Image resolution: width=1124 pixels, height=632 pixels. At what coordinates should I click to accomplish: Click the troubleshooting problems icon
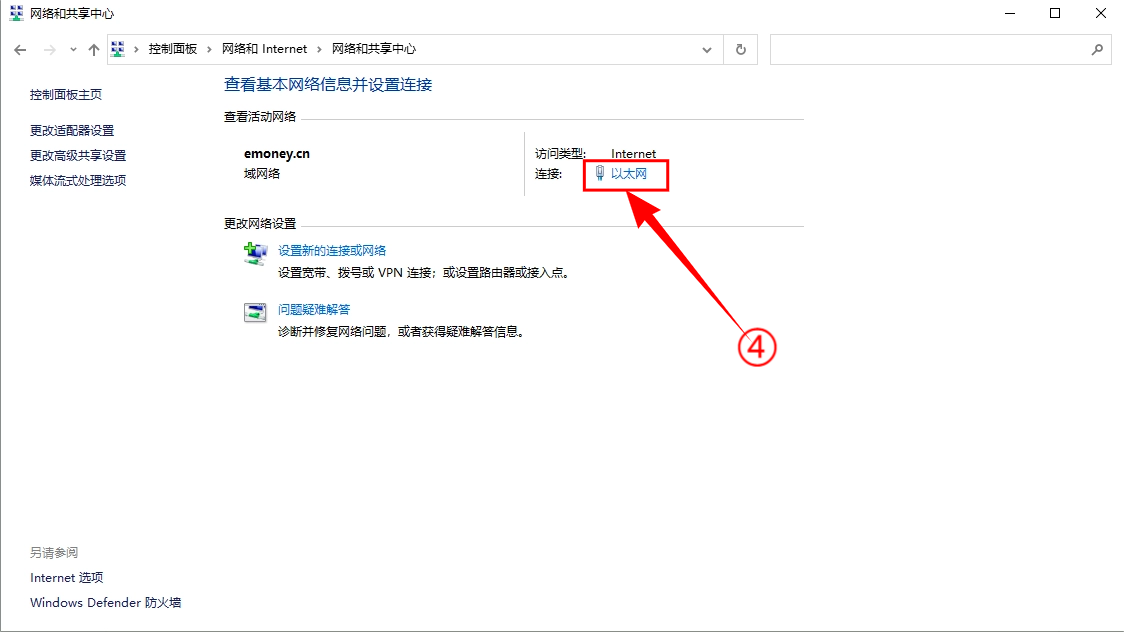[x=255, y=312]
